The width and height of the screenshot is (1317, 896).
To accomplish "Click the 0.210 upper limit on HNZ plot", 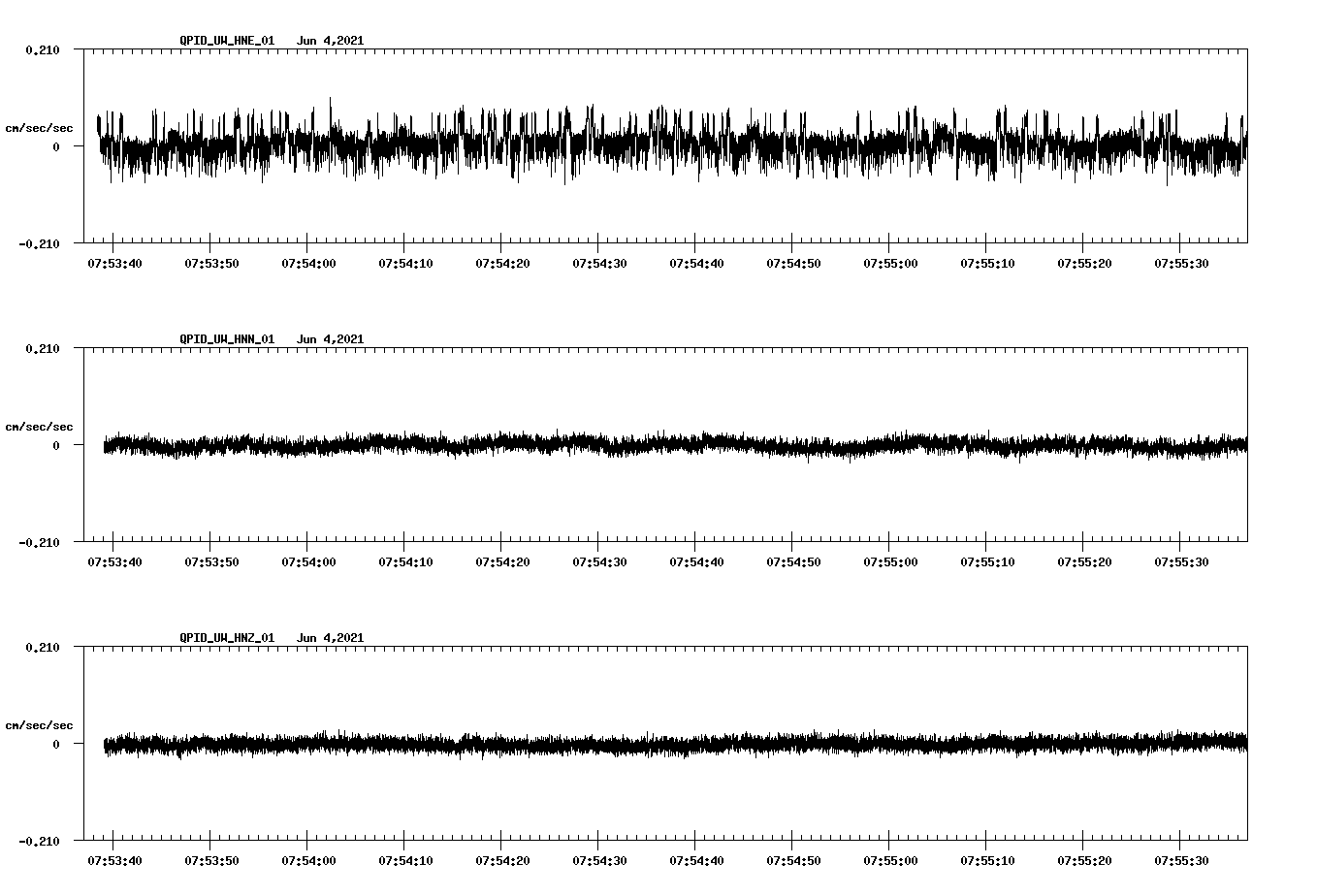I will 42,647.
